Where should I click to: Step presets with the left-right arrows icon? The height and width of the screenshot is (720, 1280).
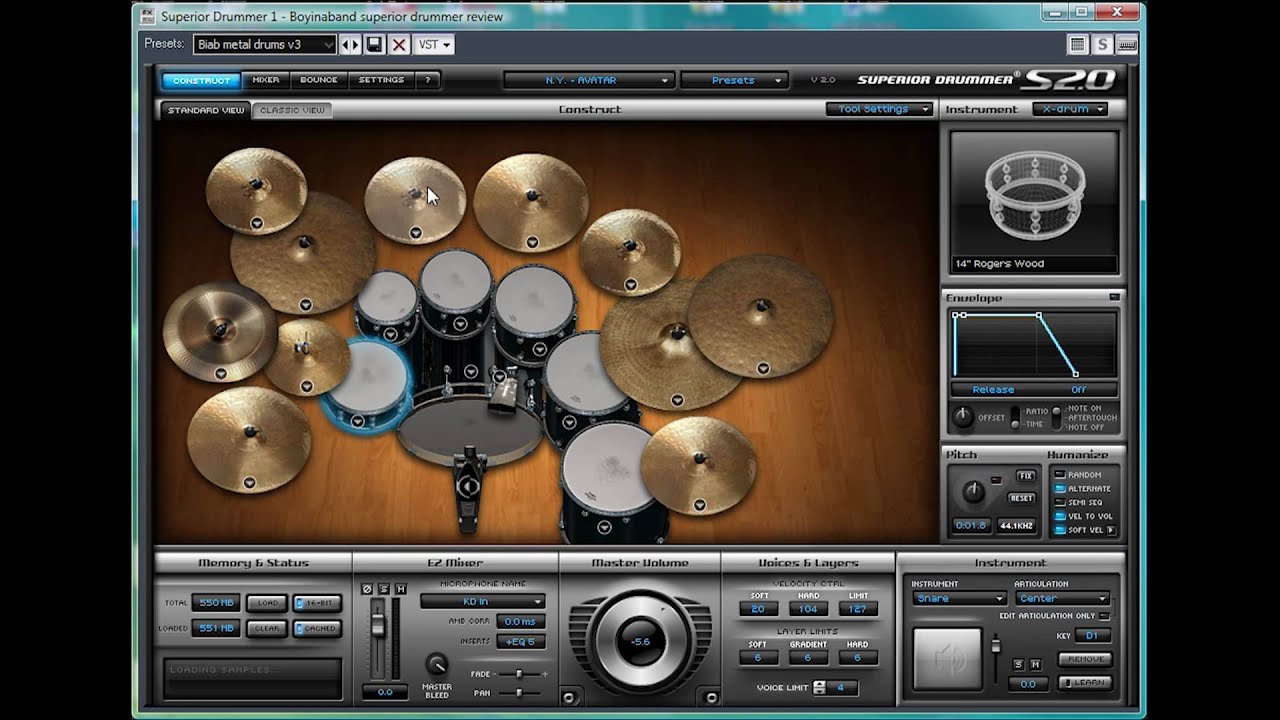350,44
